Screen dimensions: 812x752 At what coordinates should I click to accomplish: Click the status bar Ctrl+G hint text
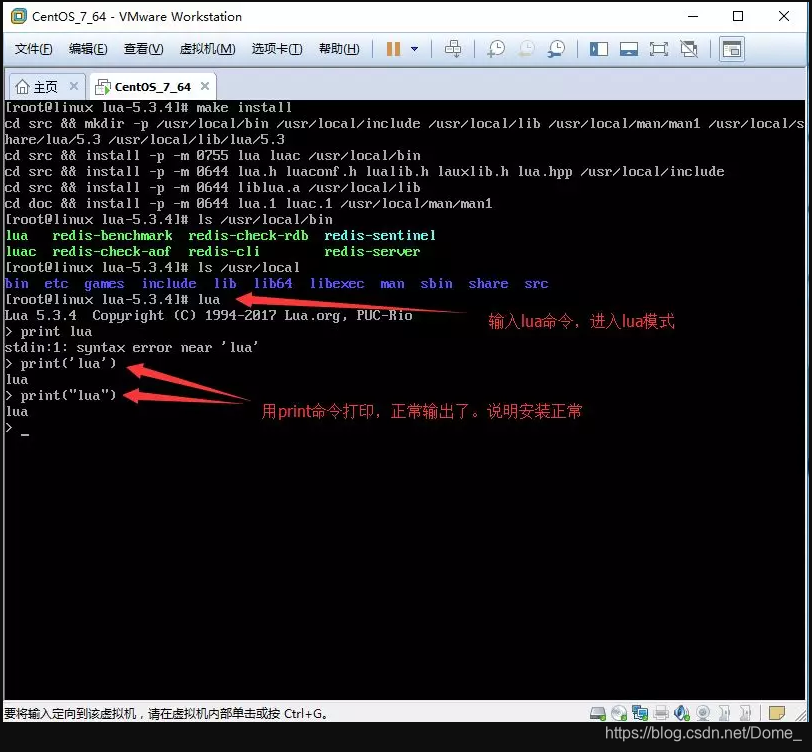tap(165, 714)
